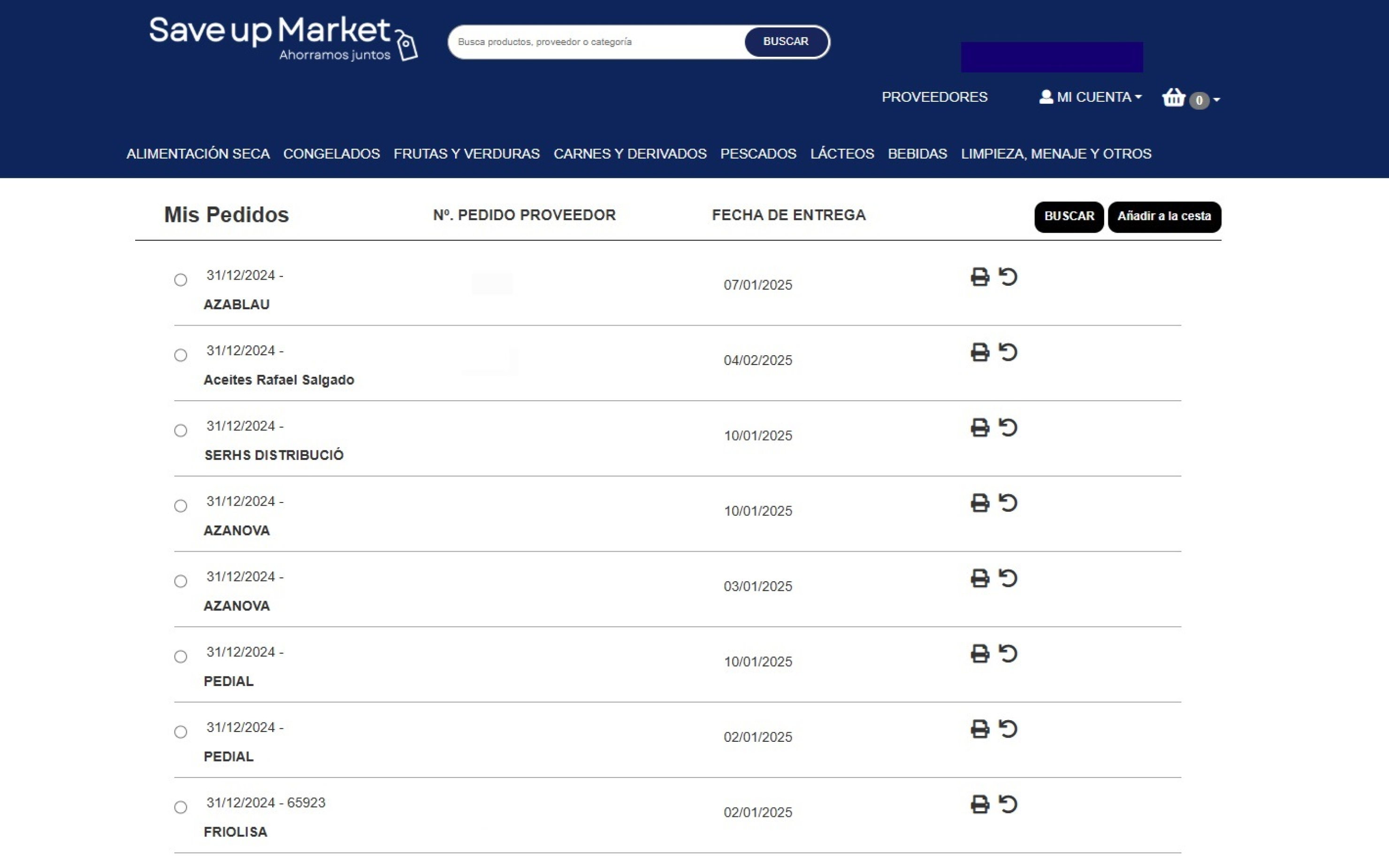Select radio for PEDIAL order delivered 10/01/2025
The height and width of the screenshot is (868, 1389).
point(181,657)
